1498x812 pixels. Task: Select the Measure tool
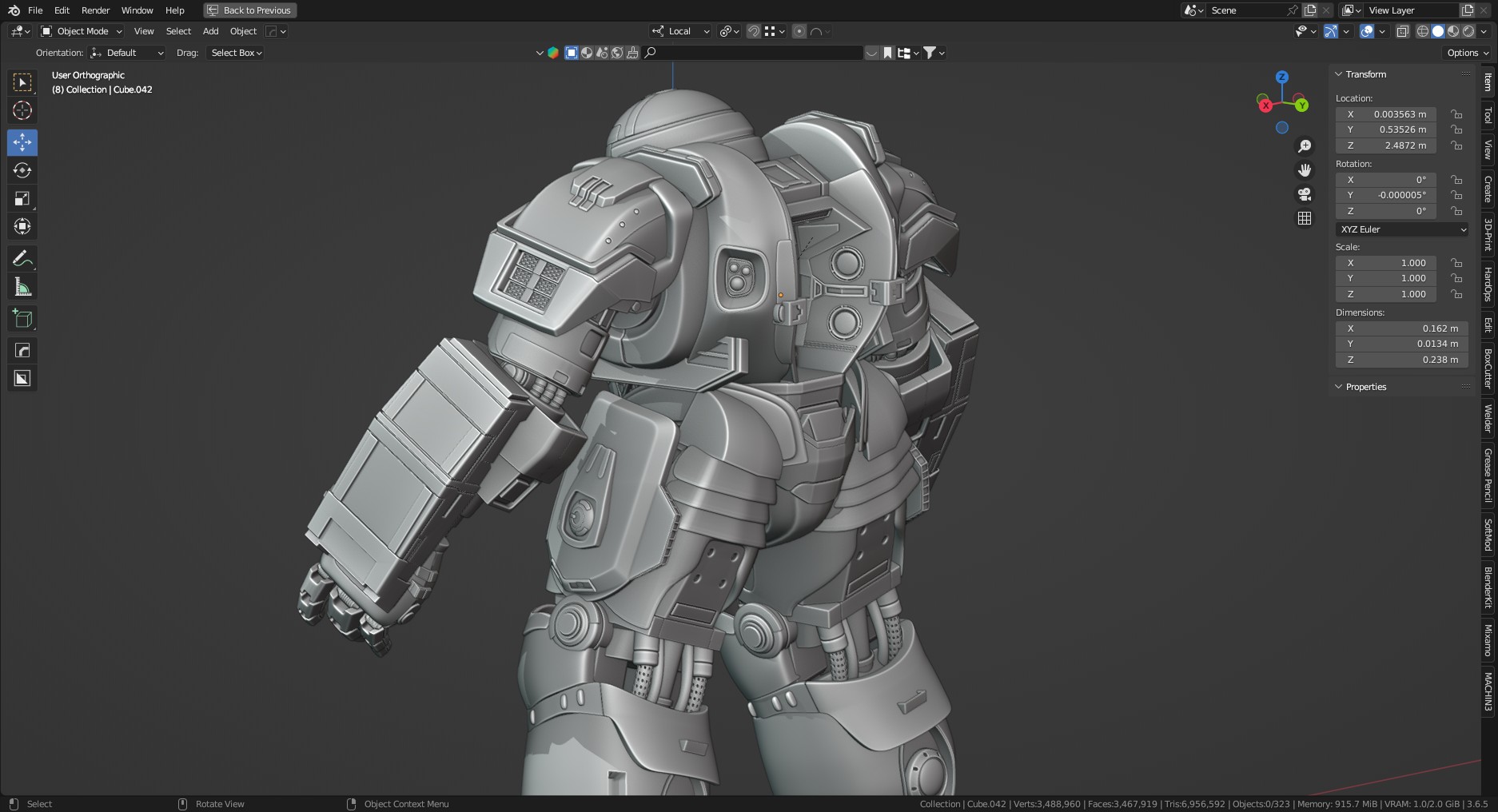click(x=22, y=286)
